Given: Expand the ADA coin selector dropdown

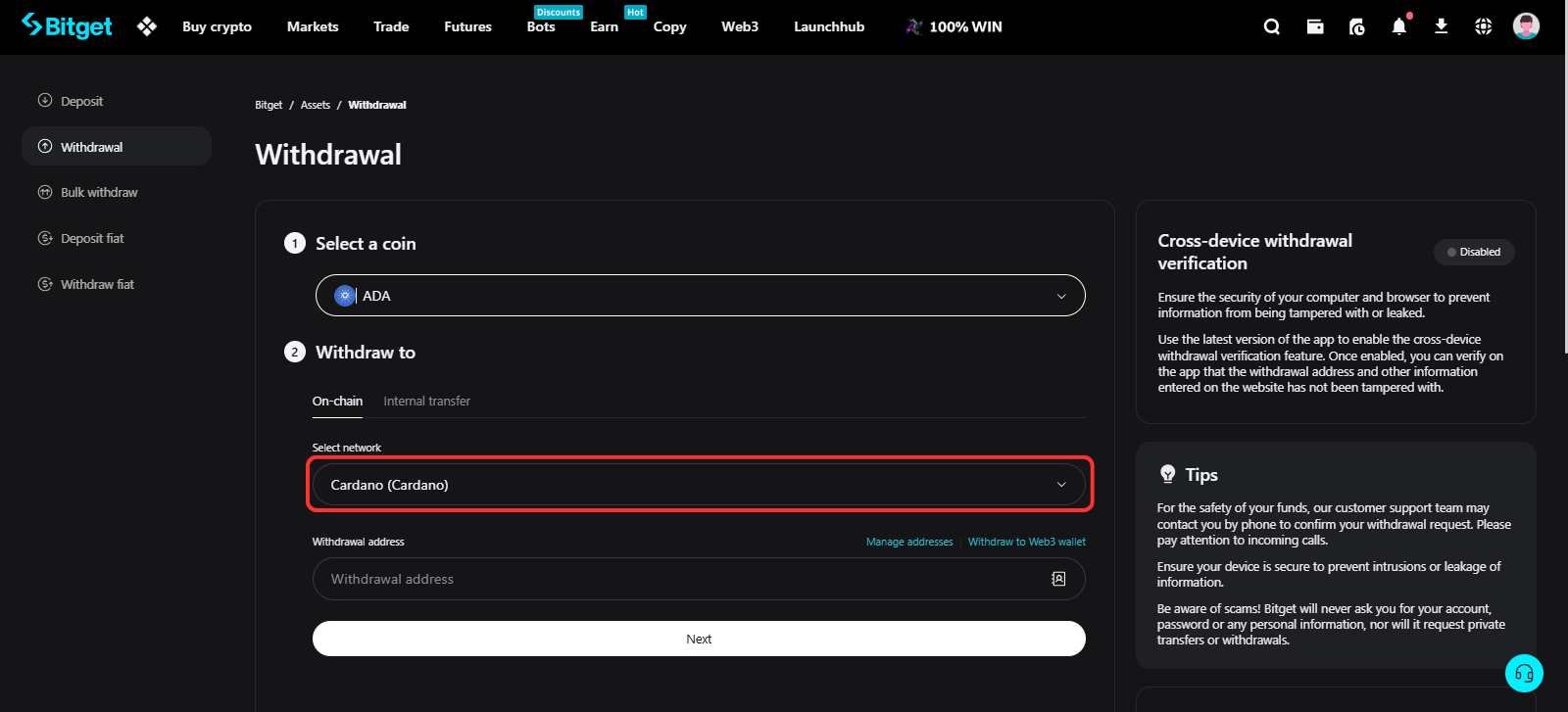Looking at the screenshot, I should coord(700,296).
